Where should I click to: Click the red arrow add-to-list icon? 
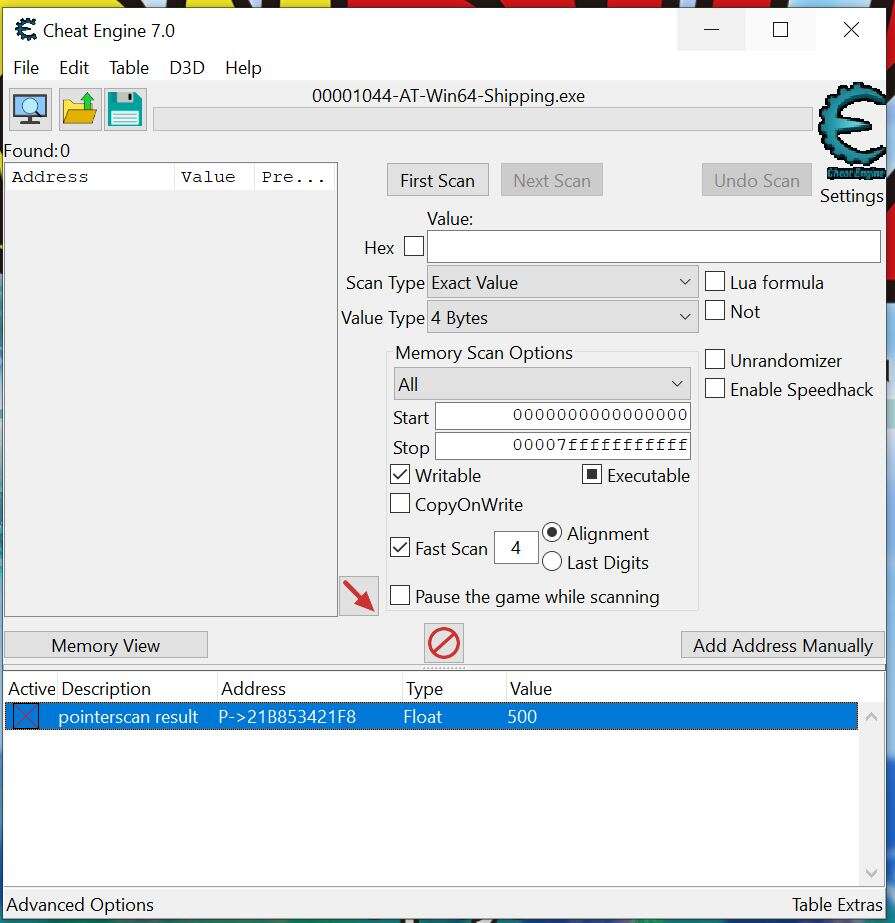pyautogui.click(x=358, y=596)
